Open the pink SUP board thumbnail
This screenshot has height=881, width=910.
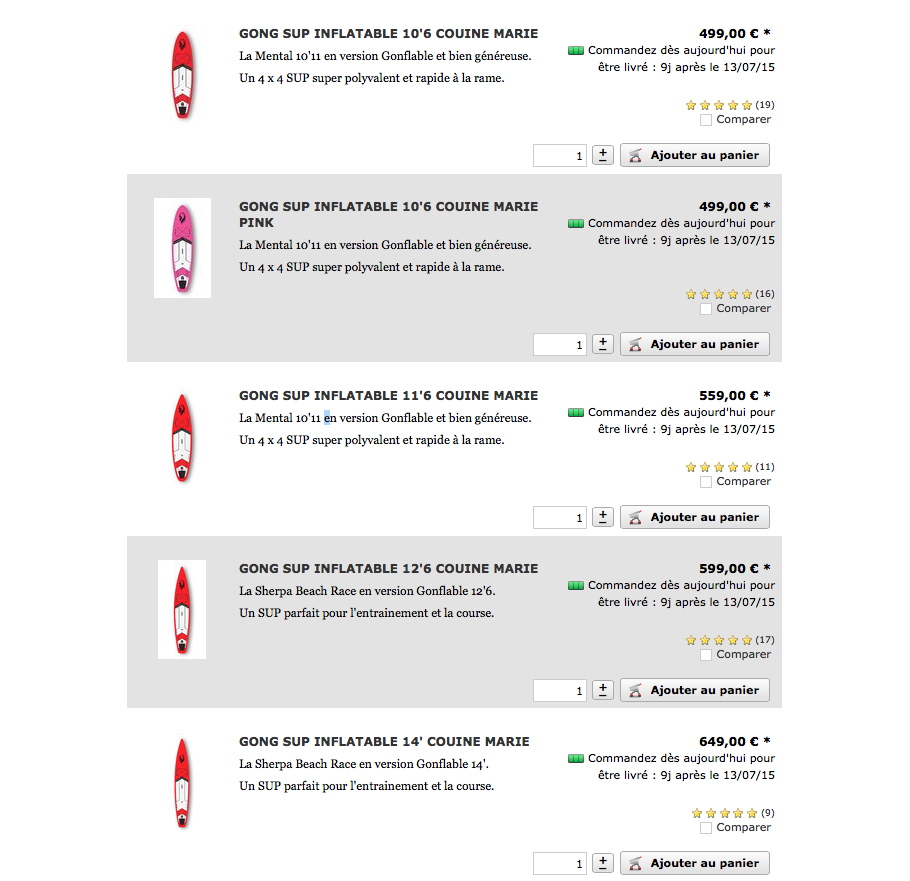point(182,248)
